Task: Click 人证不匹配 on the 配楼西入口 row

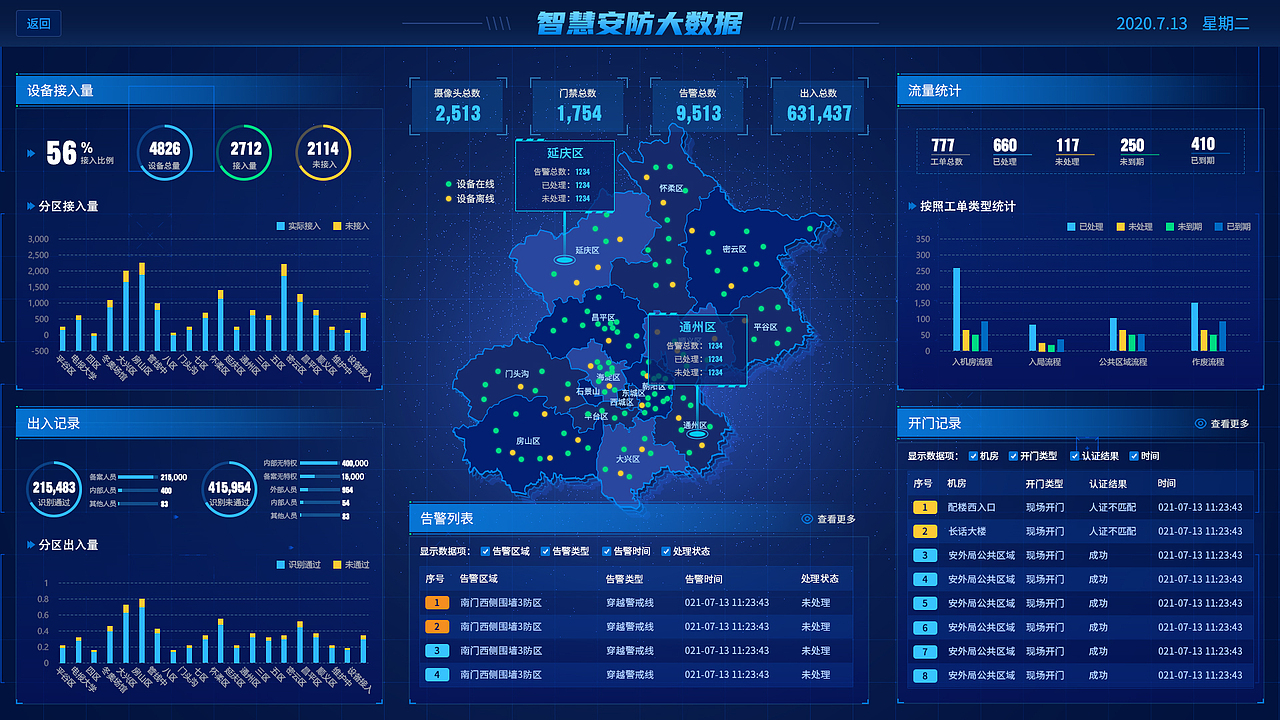Action: click(x=1113, y=508)
